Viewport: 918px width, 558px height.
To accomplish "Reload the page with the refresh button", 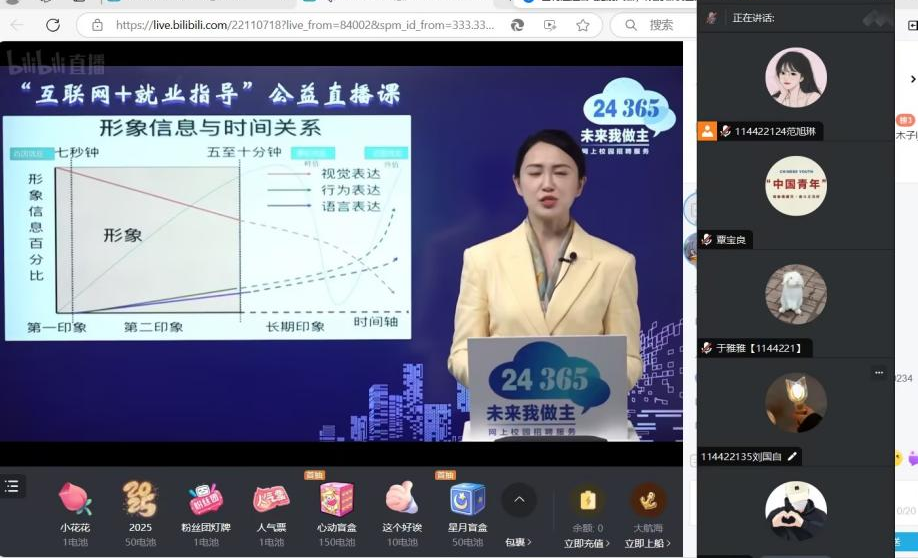I will [x=53, y=25].
